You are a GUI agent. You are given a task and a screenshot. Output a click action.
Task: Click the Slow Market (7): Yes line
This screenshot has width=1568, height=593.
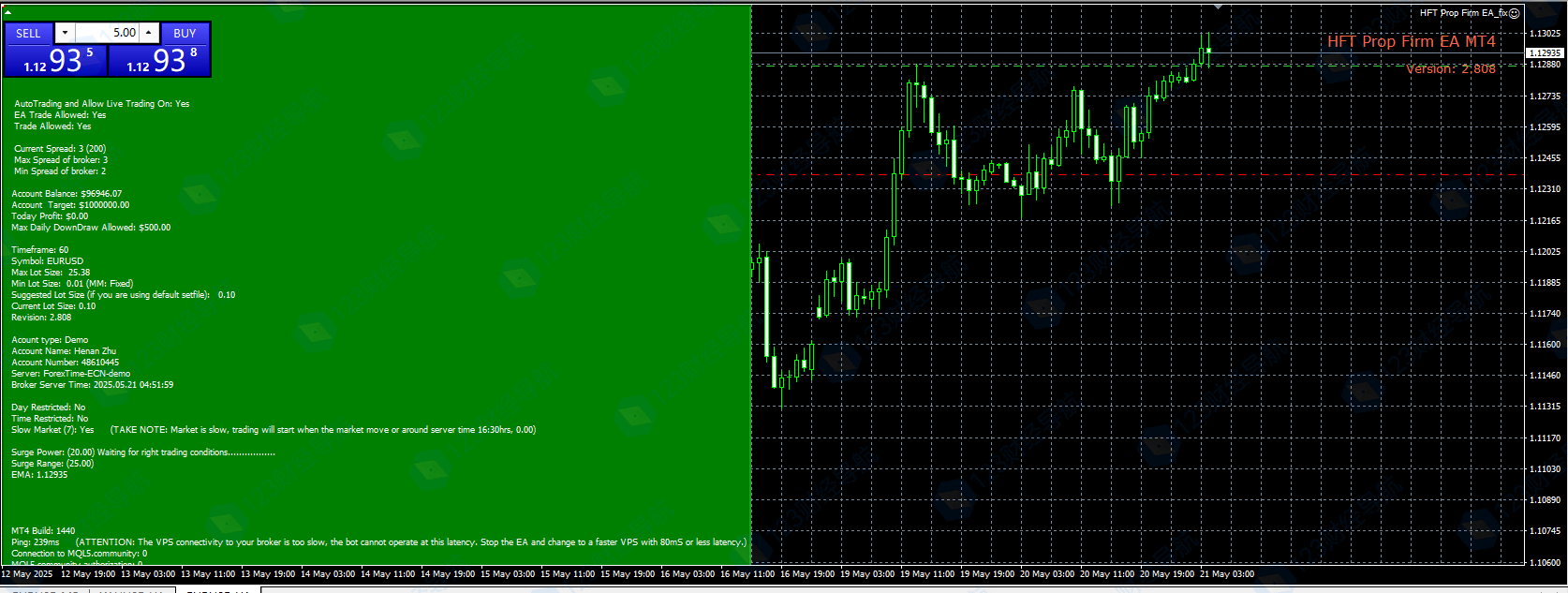point(274,430)
